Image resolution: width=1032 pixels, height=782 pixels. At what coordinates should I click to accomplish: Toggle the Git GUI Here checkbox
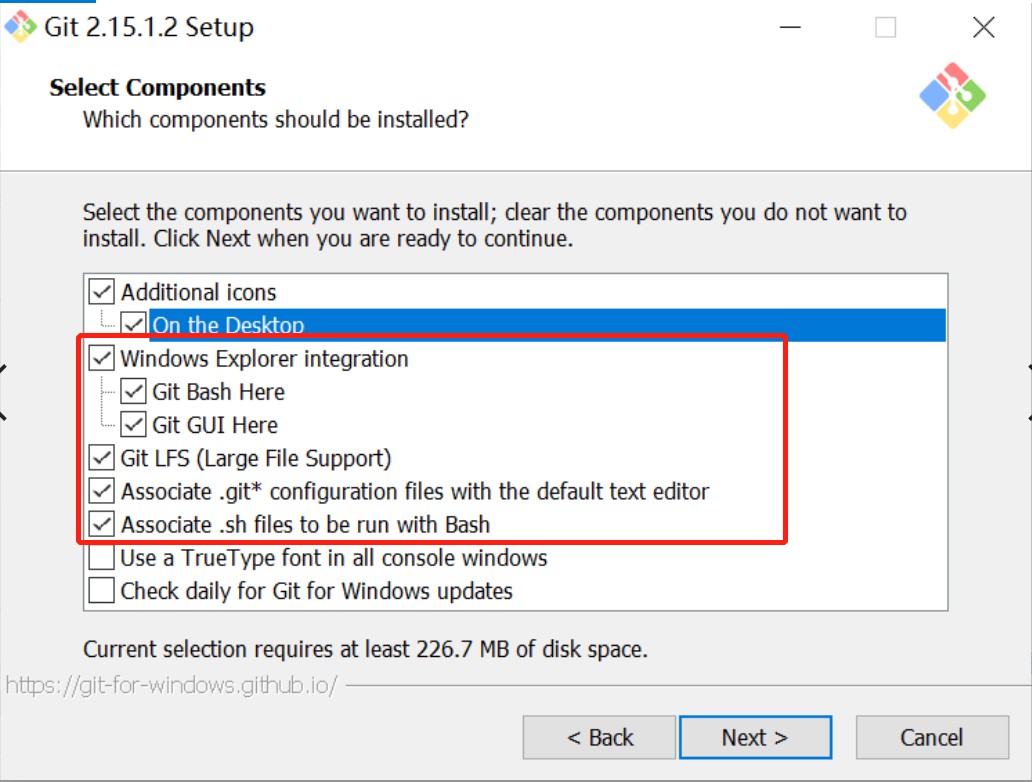coord(133,425)
